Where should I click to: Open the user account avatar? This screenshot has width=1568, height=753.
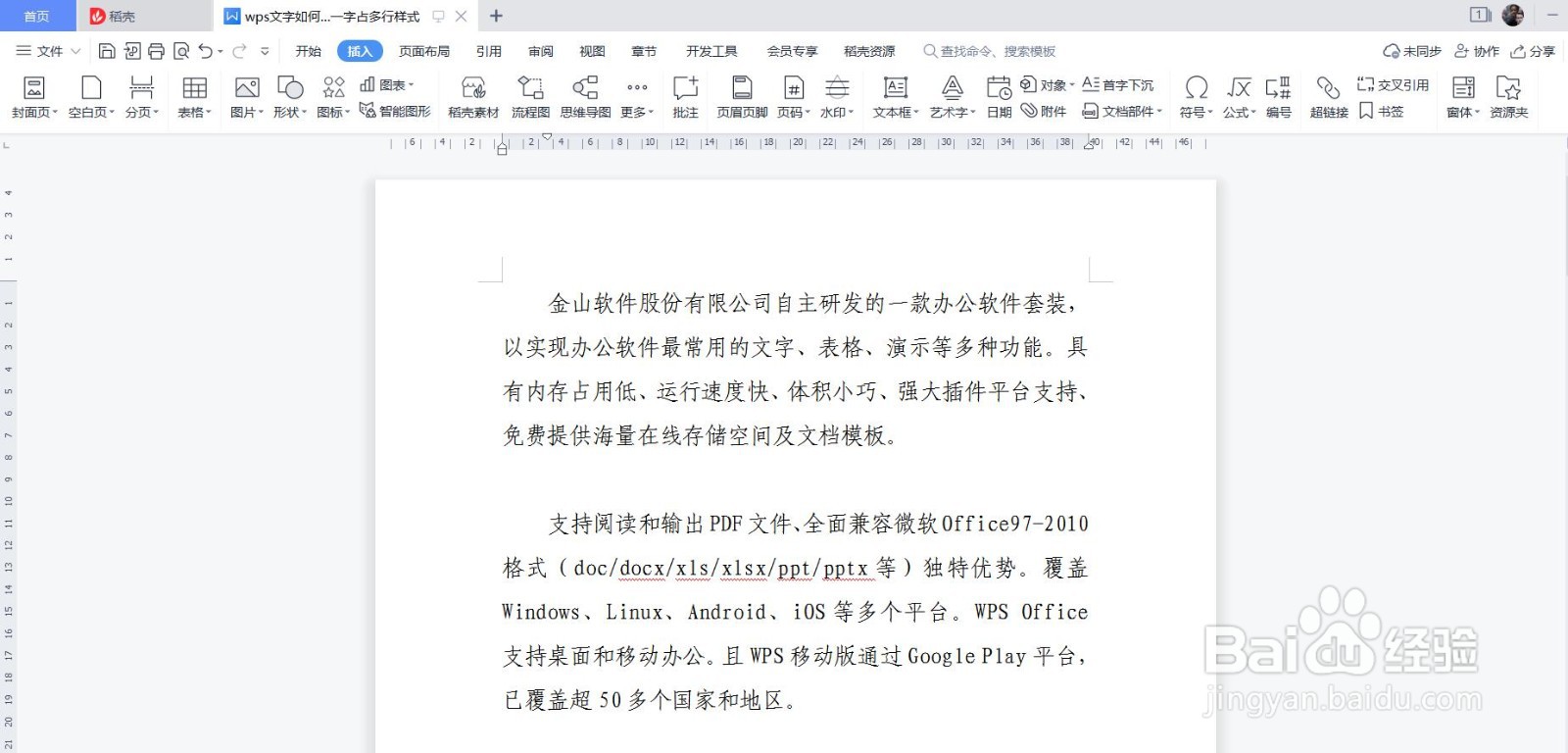(x=1513, y=15)
